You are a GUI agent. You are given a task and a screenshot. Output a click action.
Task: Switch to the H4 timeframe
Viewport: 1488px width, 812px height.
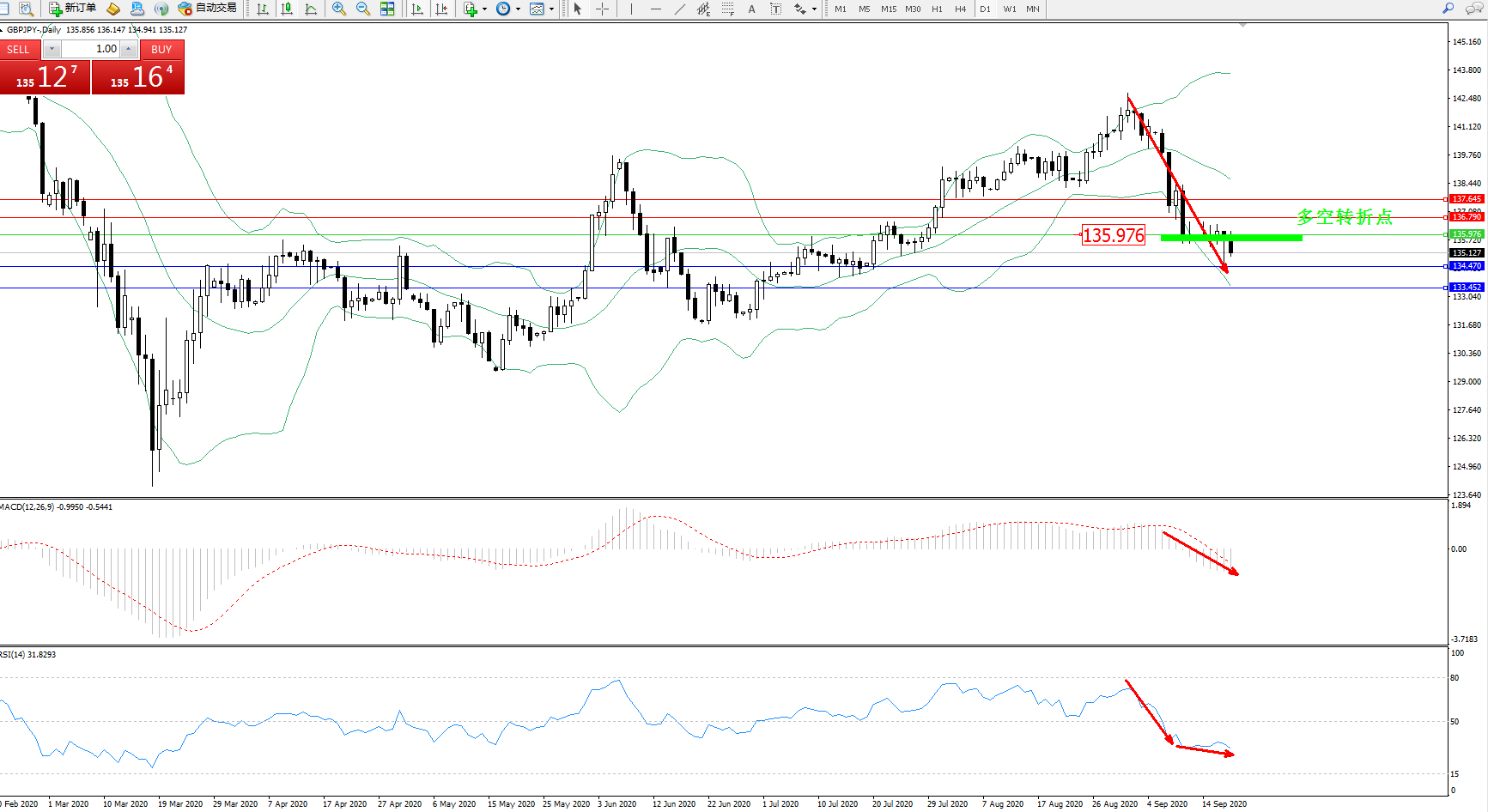click(x=960, y=9)
